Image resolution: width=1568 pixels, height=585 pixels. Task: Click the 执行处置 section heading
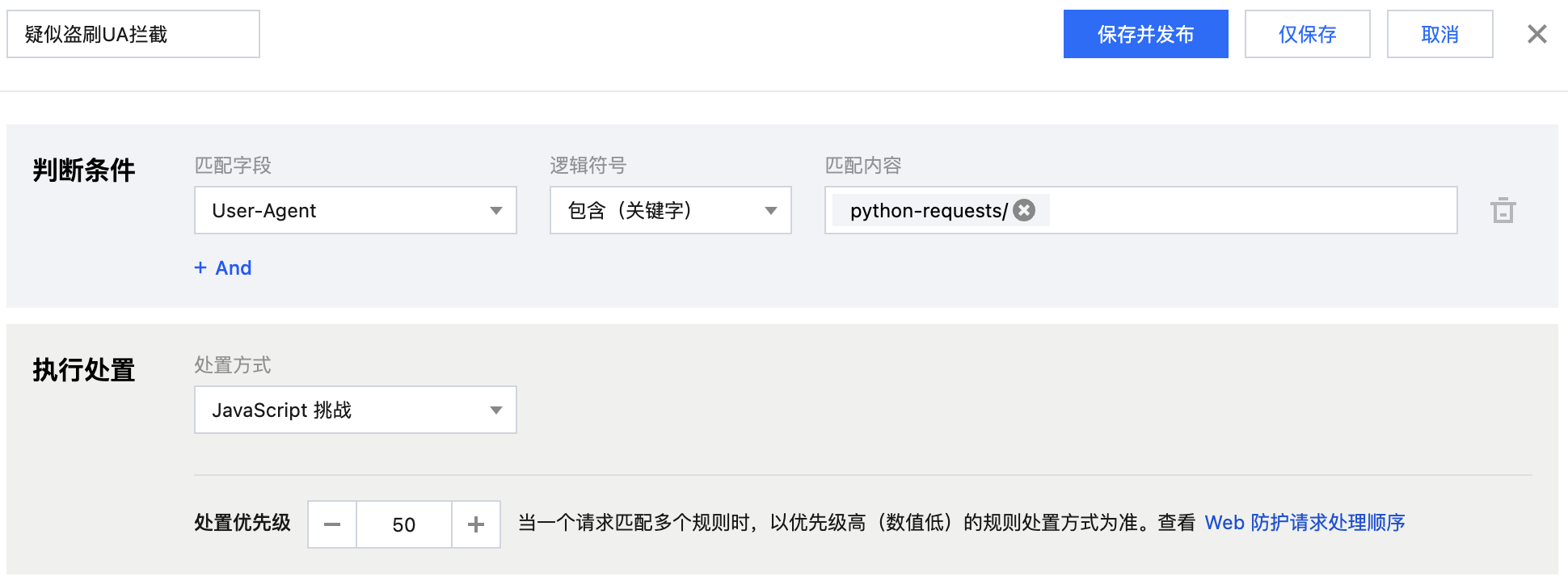84,370
